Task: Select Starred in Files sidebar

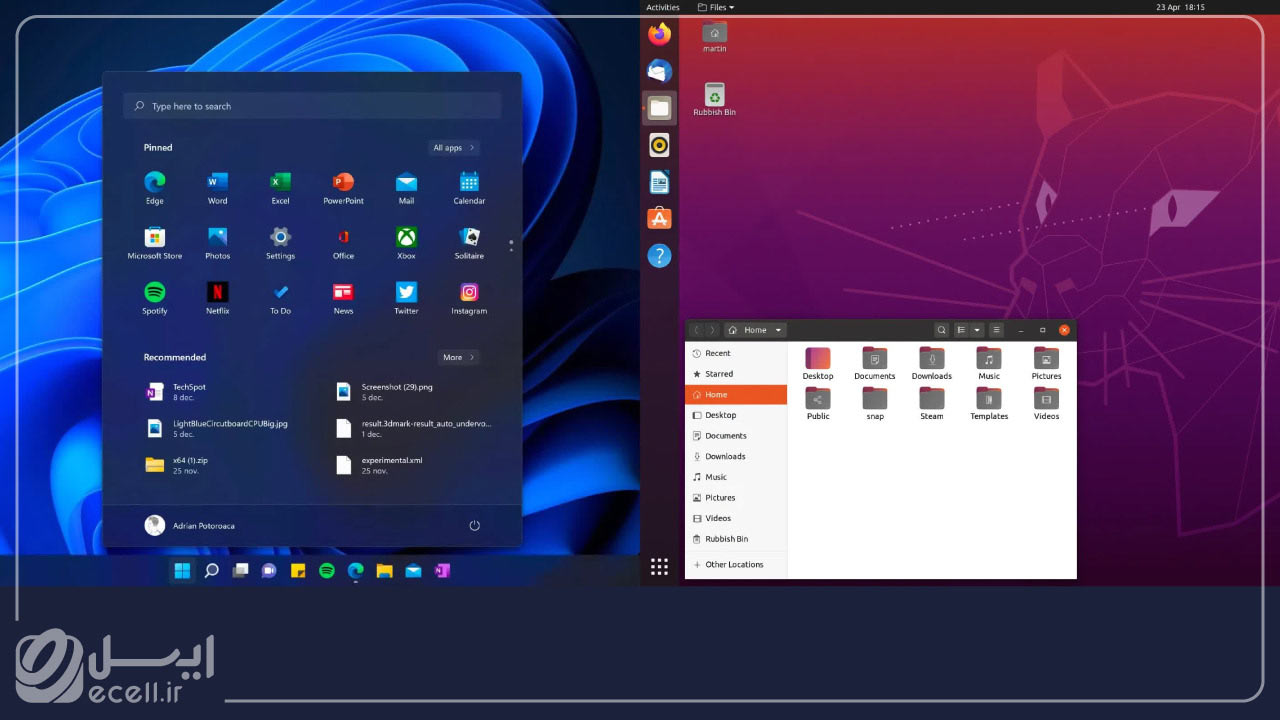Action: (x=736, y=374)
